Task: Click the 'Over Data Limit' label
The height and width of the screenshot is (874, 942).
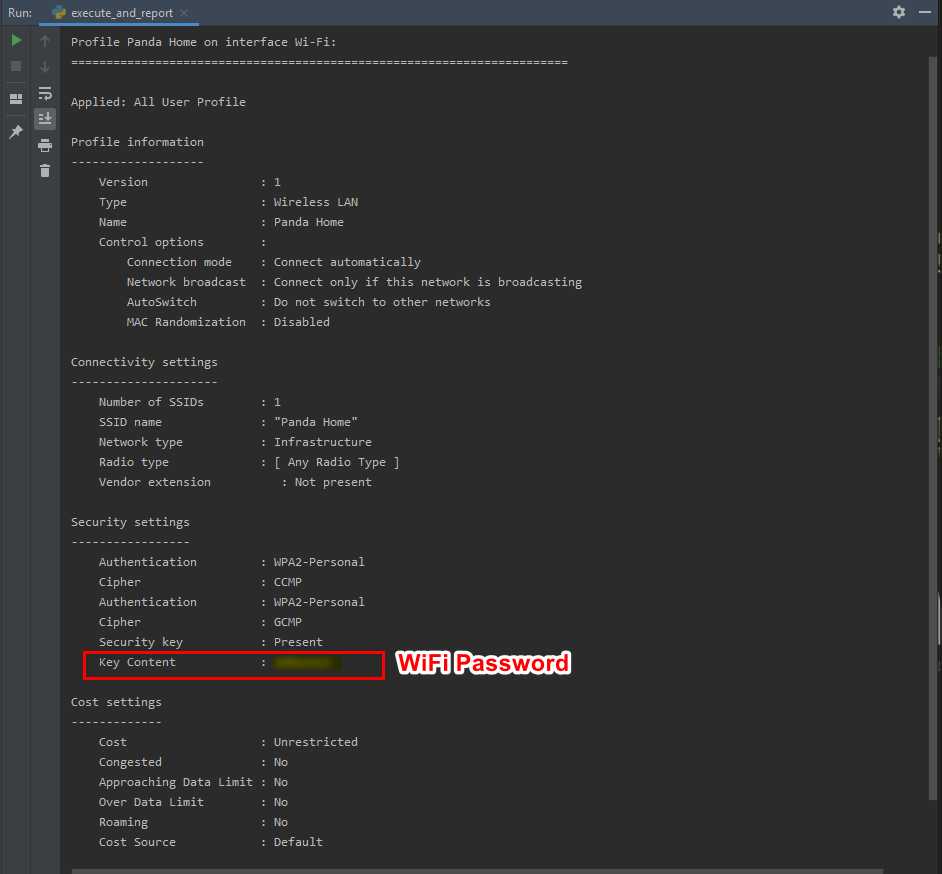Action: pyautogui.click(x=151, y=802)
